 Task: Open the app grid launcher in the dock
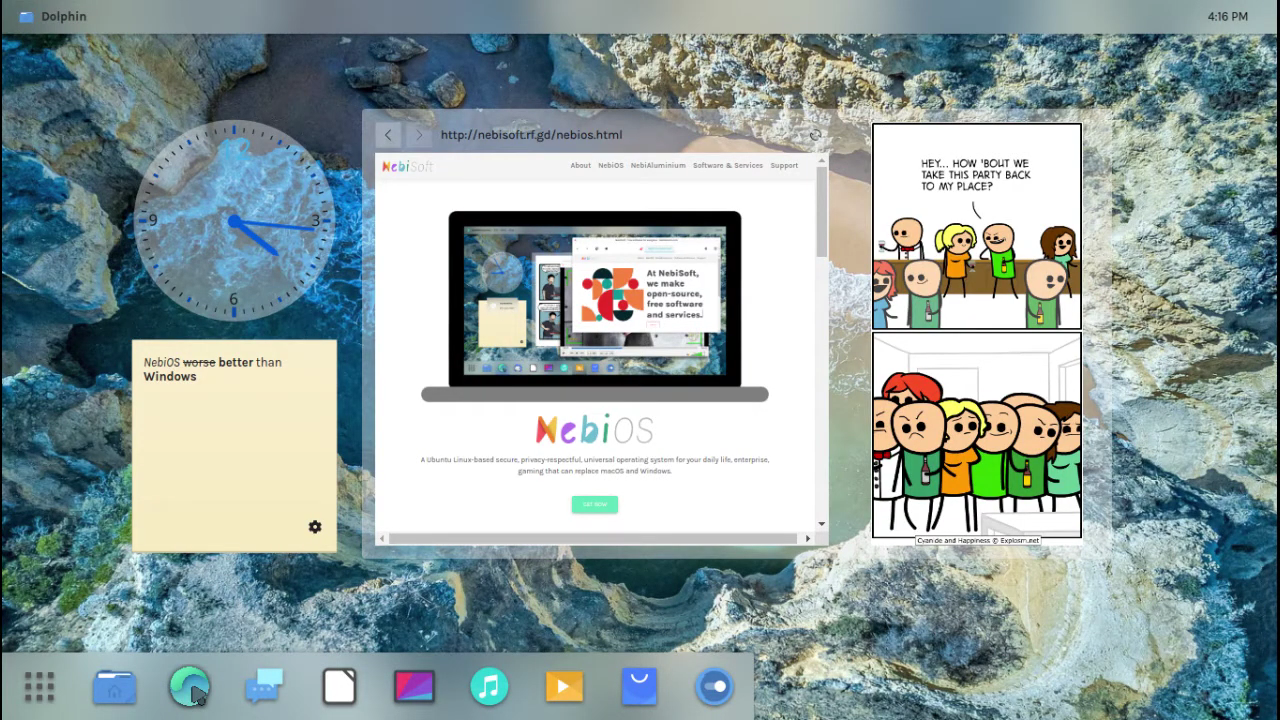pos(39,687)
